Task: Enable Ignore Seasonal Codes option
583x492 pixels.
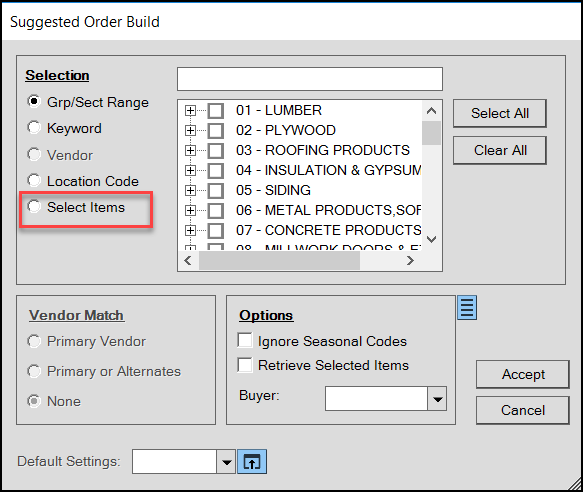Action: pyautogui.click(x=245, y=341)
